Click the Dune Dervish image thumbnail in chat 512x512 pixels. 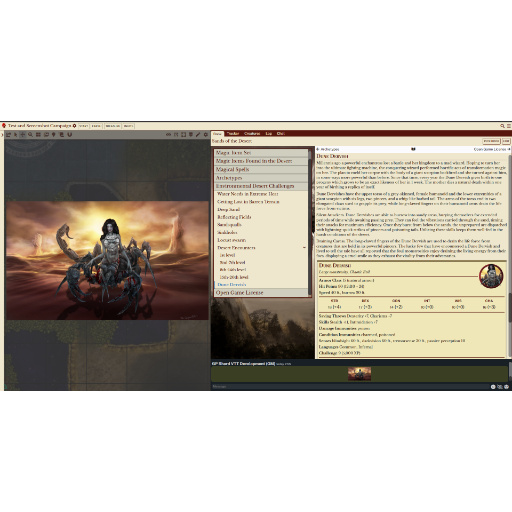tap(359, 374)
